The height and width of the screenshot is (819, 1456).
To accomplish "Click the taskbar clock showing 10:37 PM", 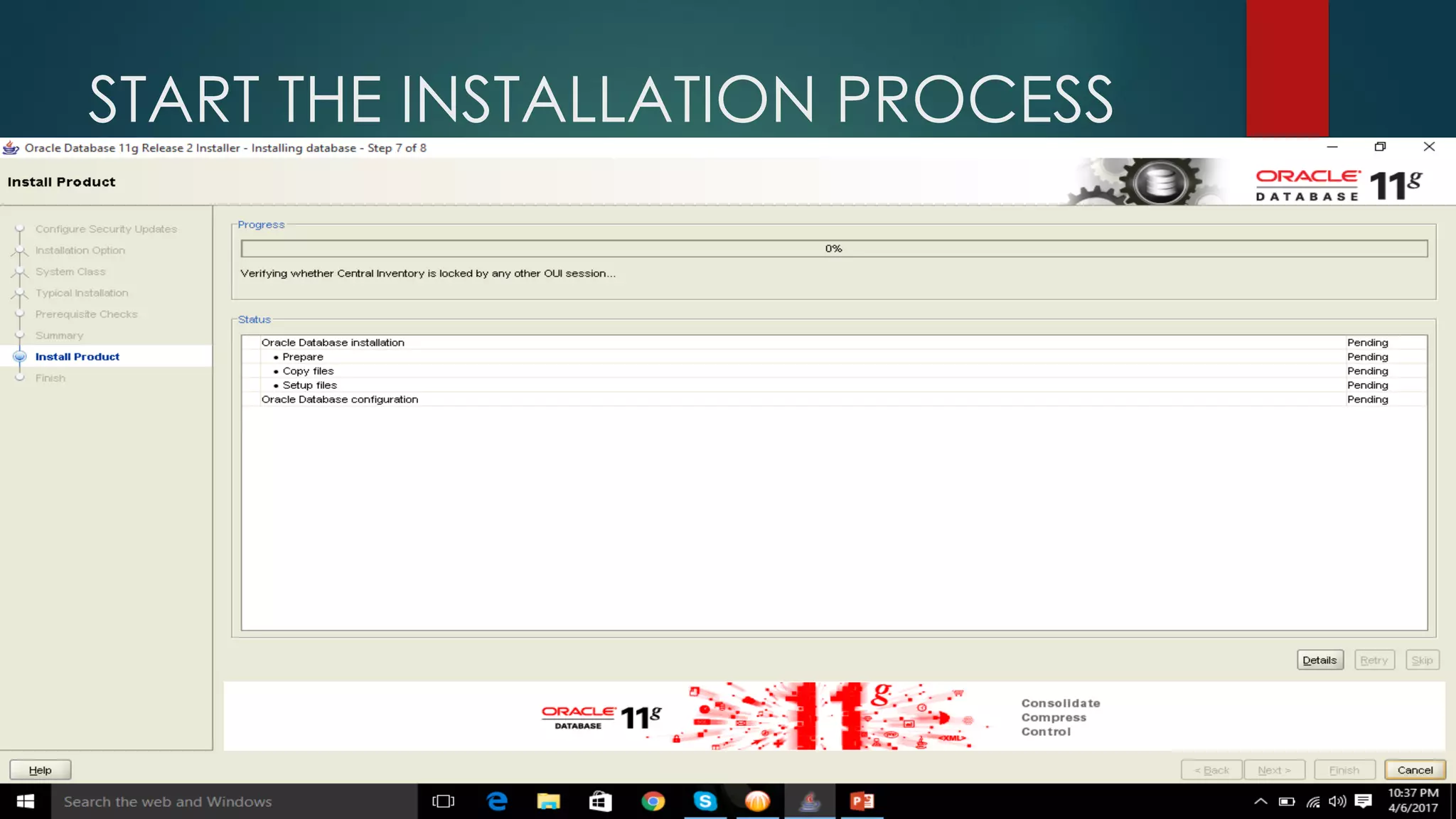I will [1413, 801].
